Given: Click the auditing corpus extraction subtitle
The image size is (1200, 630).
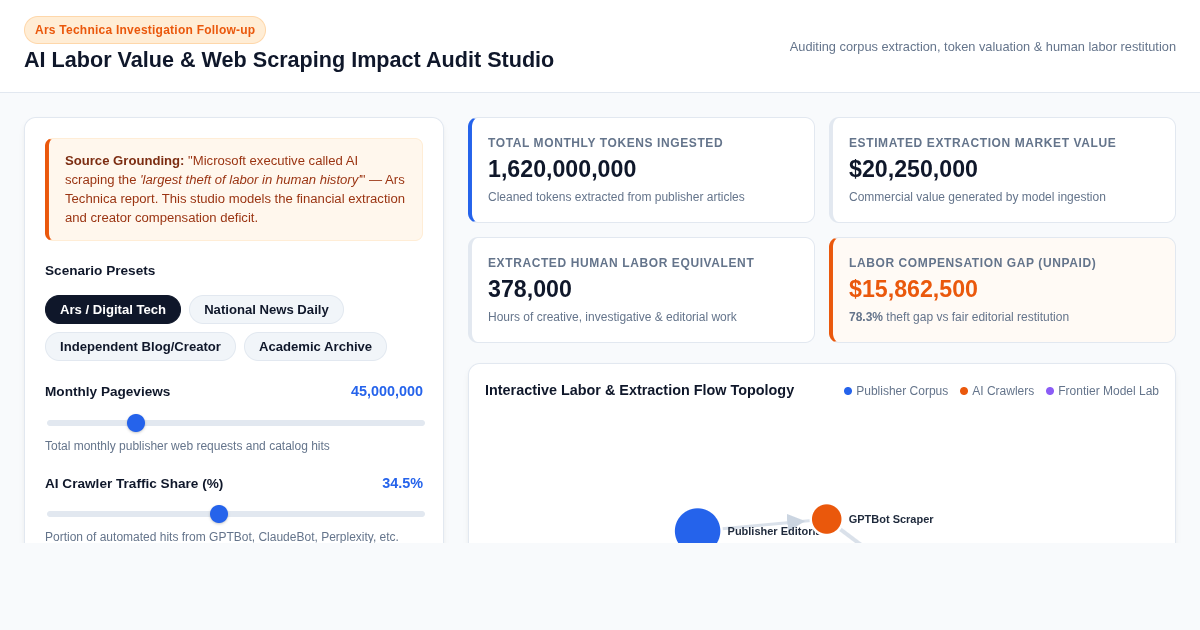Looking at the screenshot, I should [x=983, y=46].
